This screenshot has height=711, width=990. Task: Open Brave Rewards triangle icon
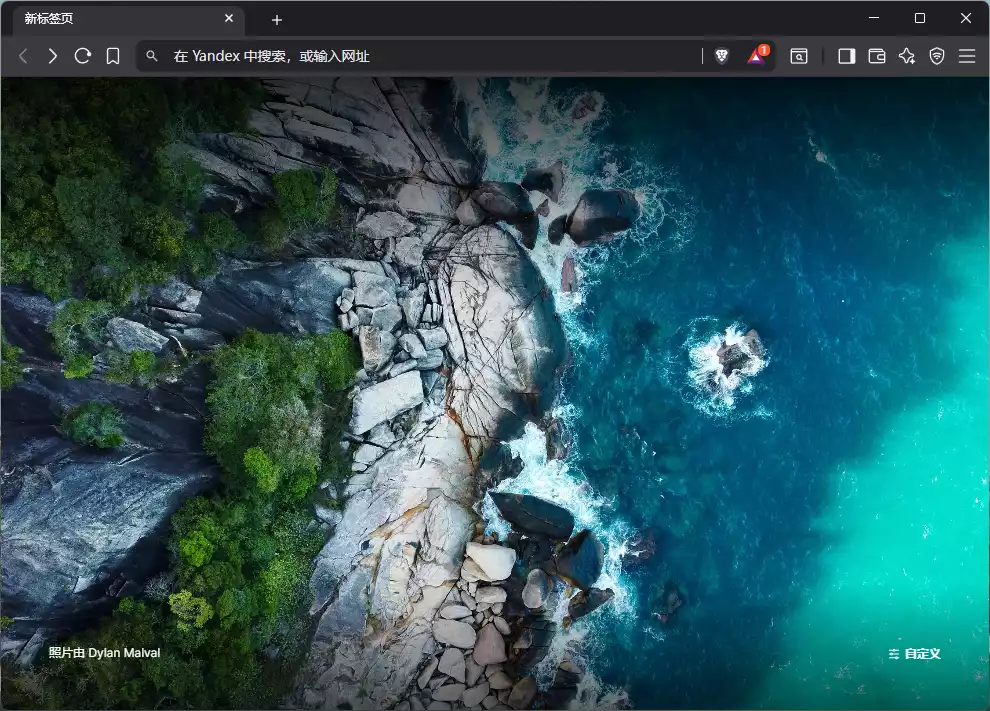[x=756, y=56]
